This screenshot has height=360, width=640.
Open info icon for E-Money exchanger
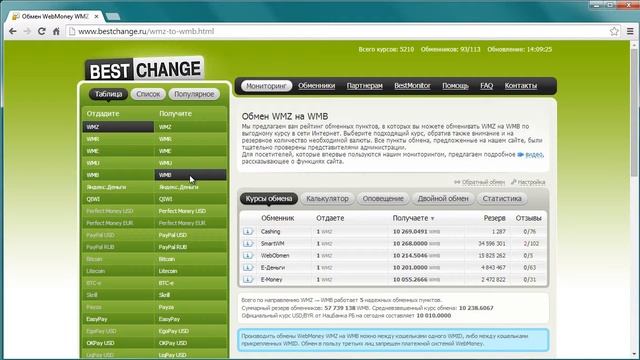(x=247, y=280)
